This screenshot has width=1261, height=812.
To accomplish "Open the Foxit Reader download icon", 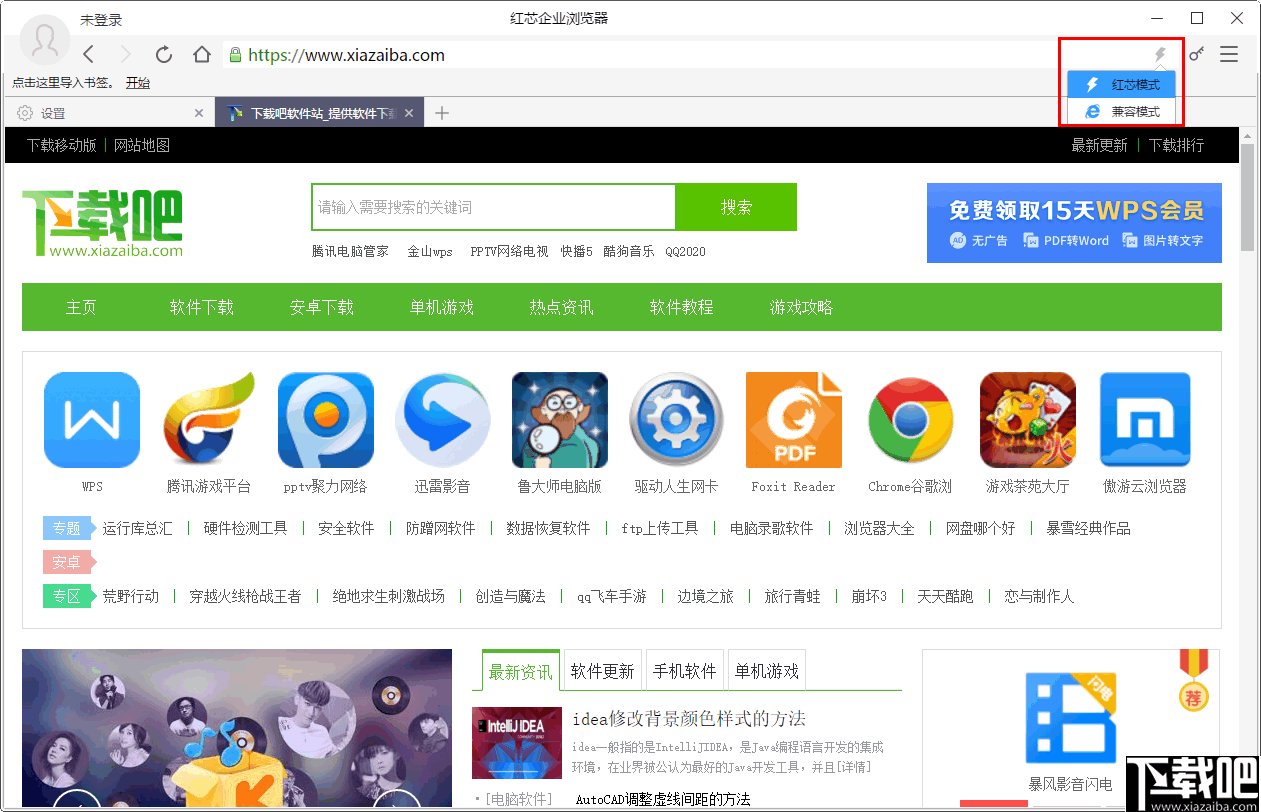I will [x=793, y=420].
